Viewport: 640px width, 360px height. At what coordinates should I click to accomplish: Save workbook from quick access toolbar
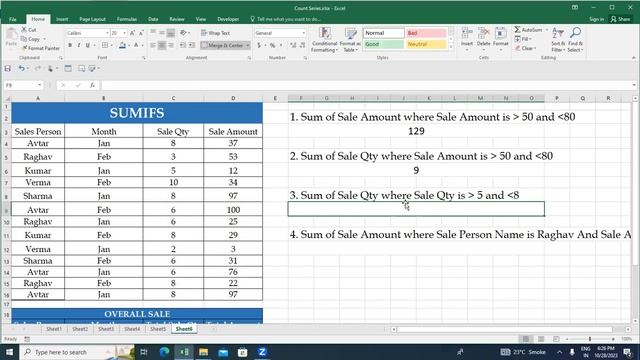click(x=8, y=69)
